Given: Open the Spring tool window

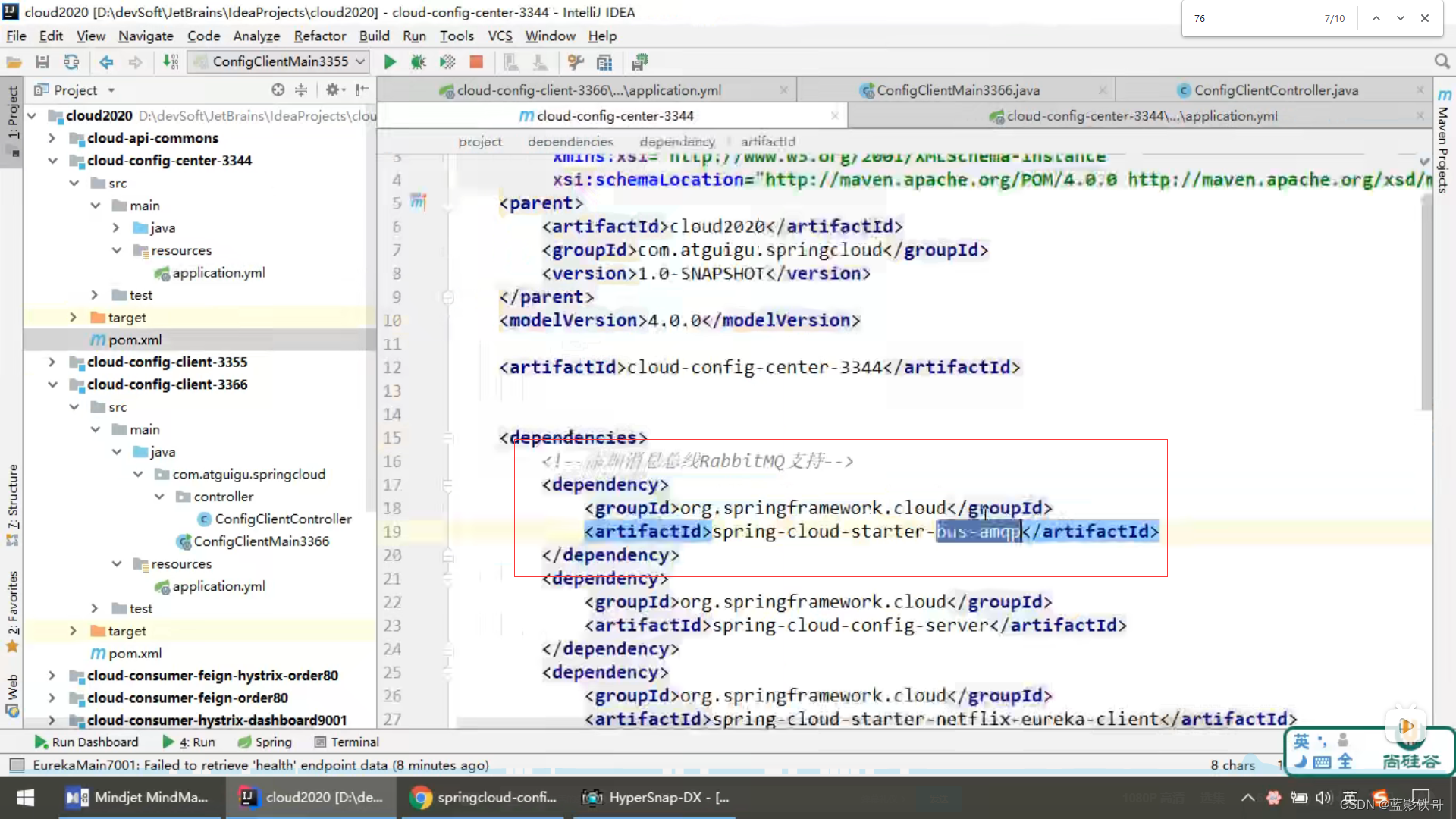Looking at the screenshot, I should click(265, 742).
